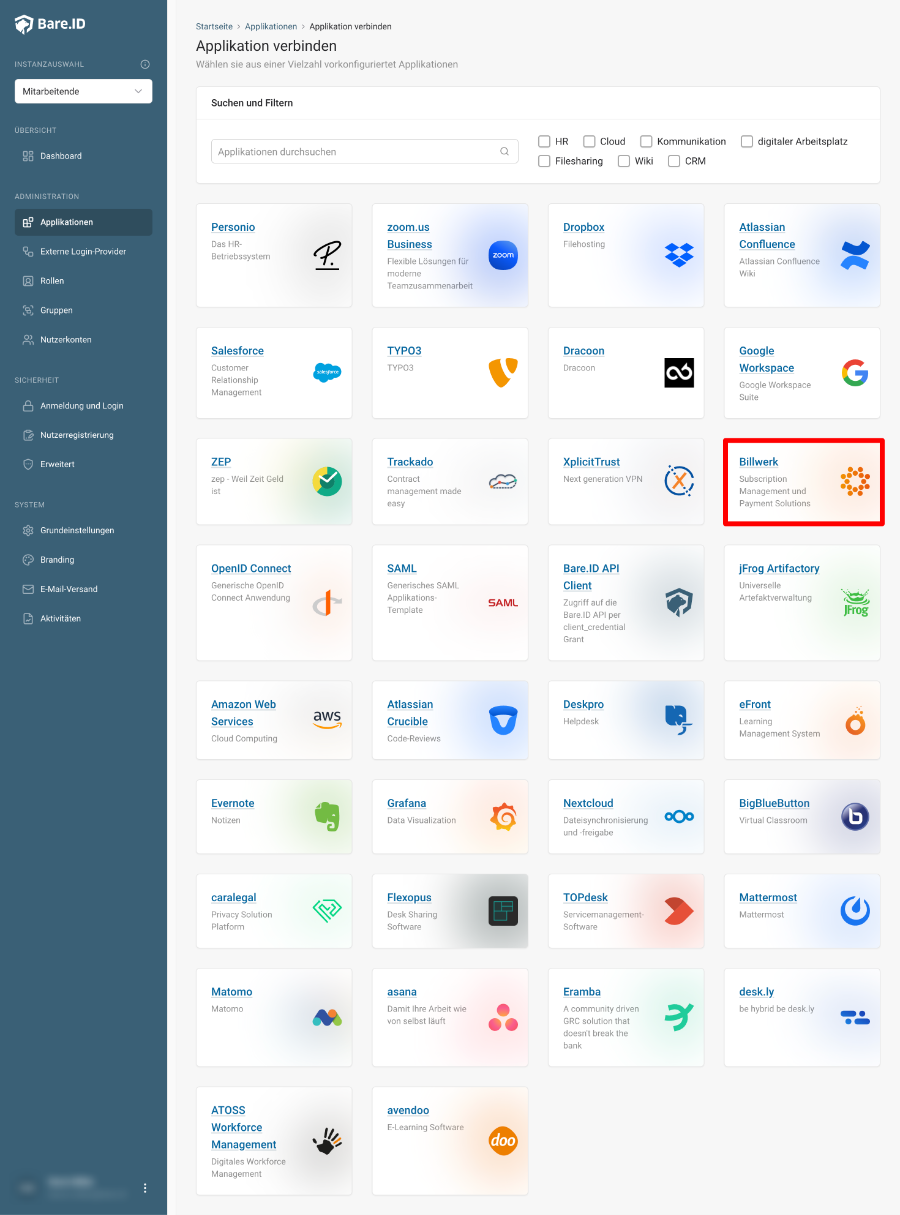Toggle the CRM filter checkbox
Viewport: 900px width, 1215px height.
(x=674, y=160)
